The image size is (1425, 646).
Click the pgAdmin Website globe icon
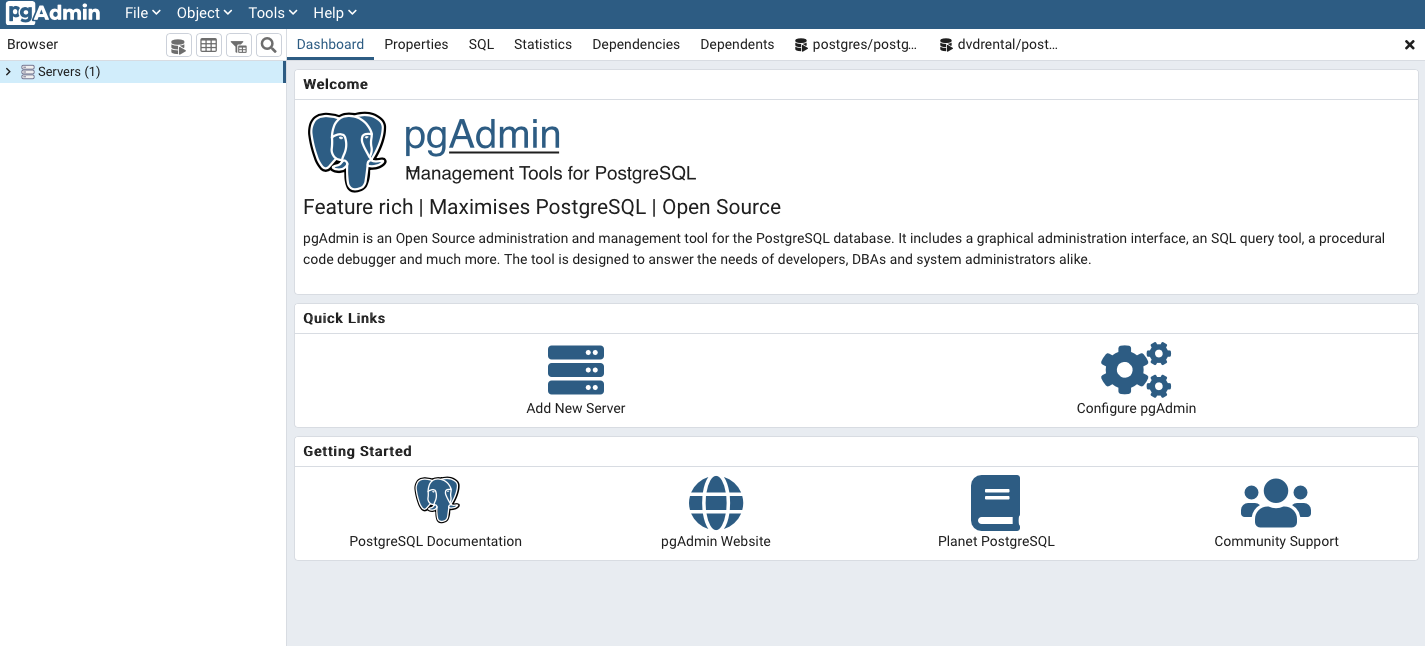pyautogui.click(x=716, y=502)
